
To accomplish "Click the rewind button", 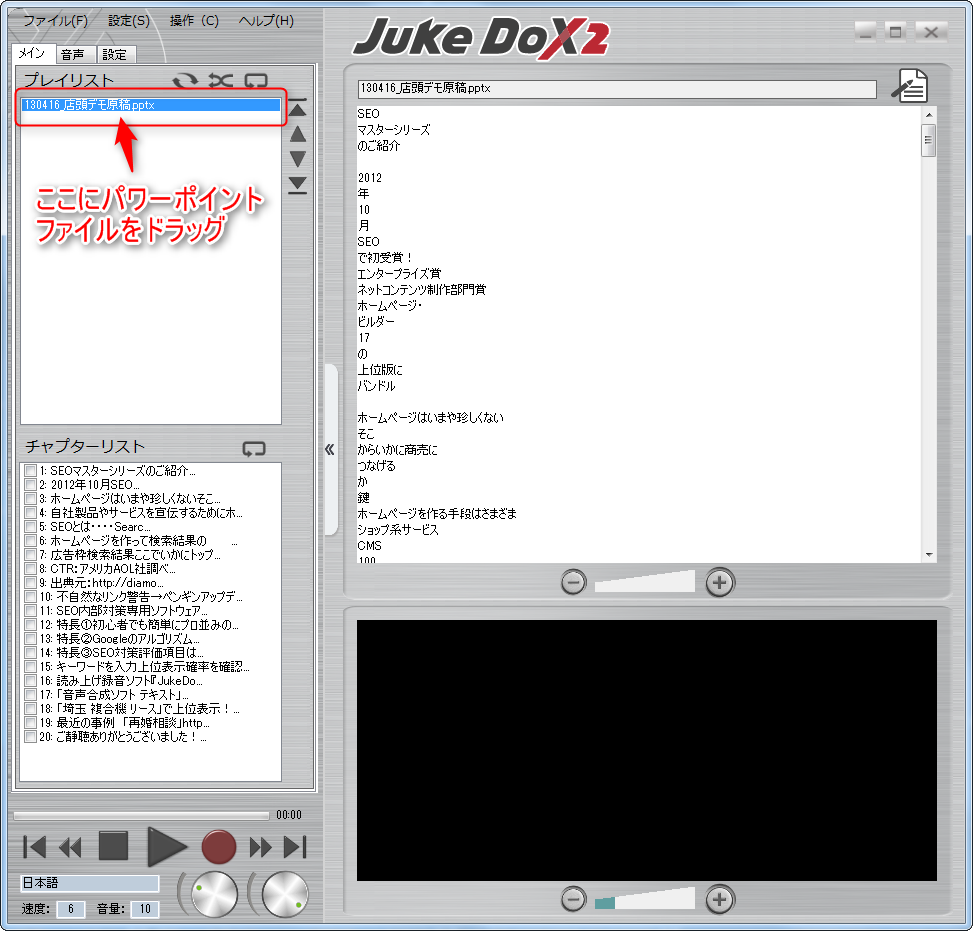I will 70,847.
